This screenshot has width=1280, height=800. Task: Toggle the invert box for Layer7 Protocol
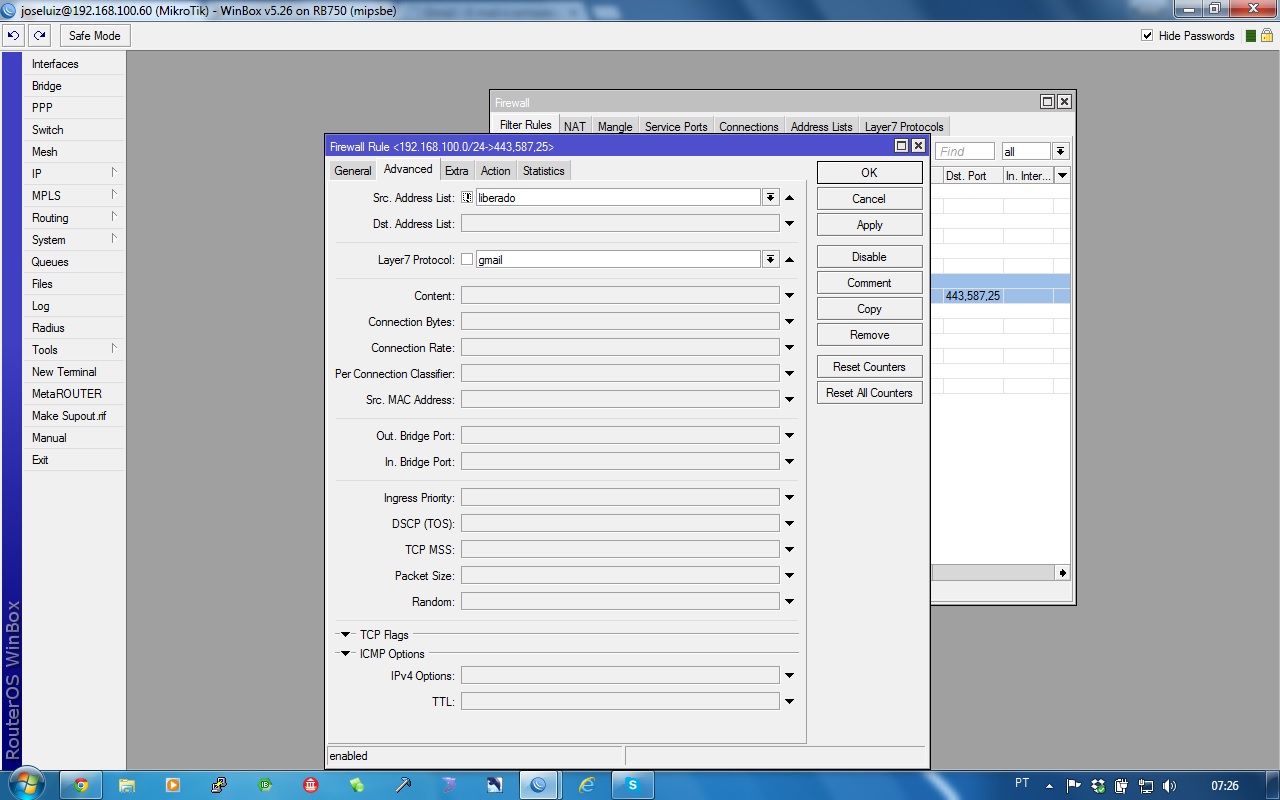(x=467, y=260)
